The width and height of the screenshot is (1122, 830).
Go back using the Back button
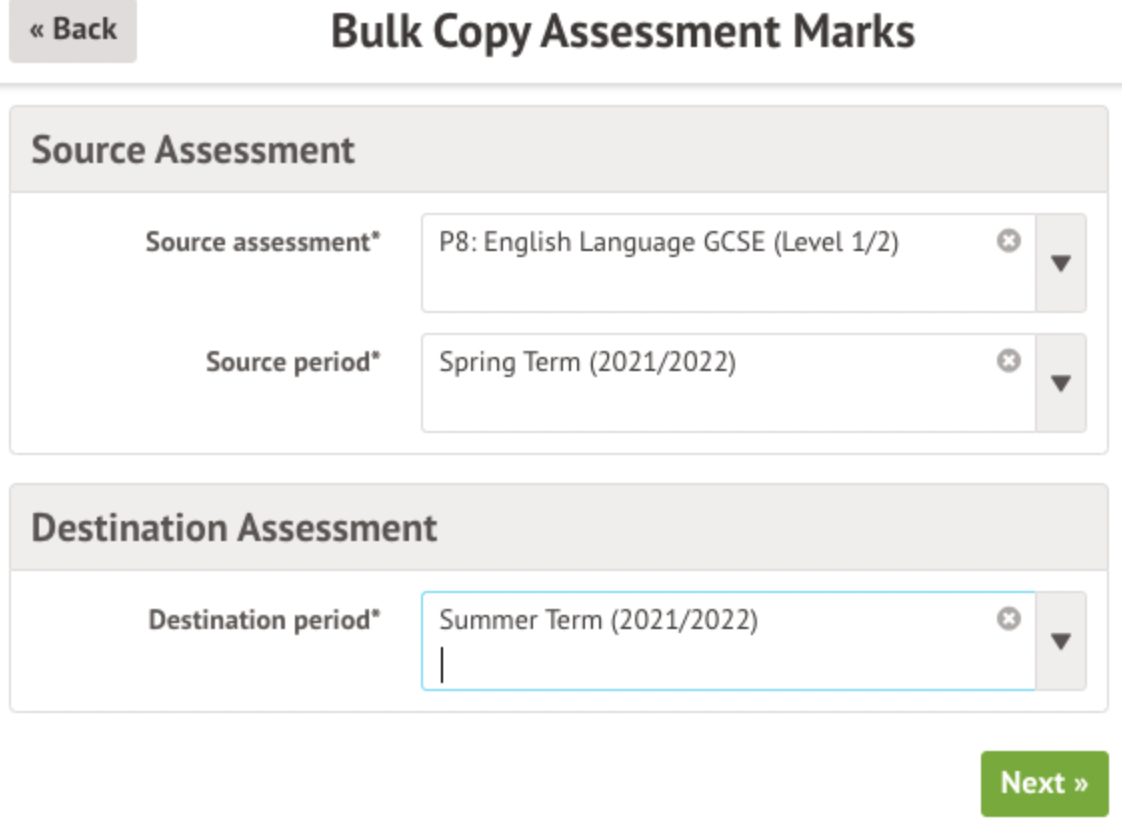[72, 30]
